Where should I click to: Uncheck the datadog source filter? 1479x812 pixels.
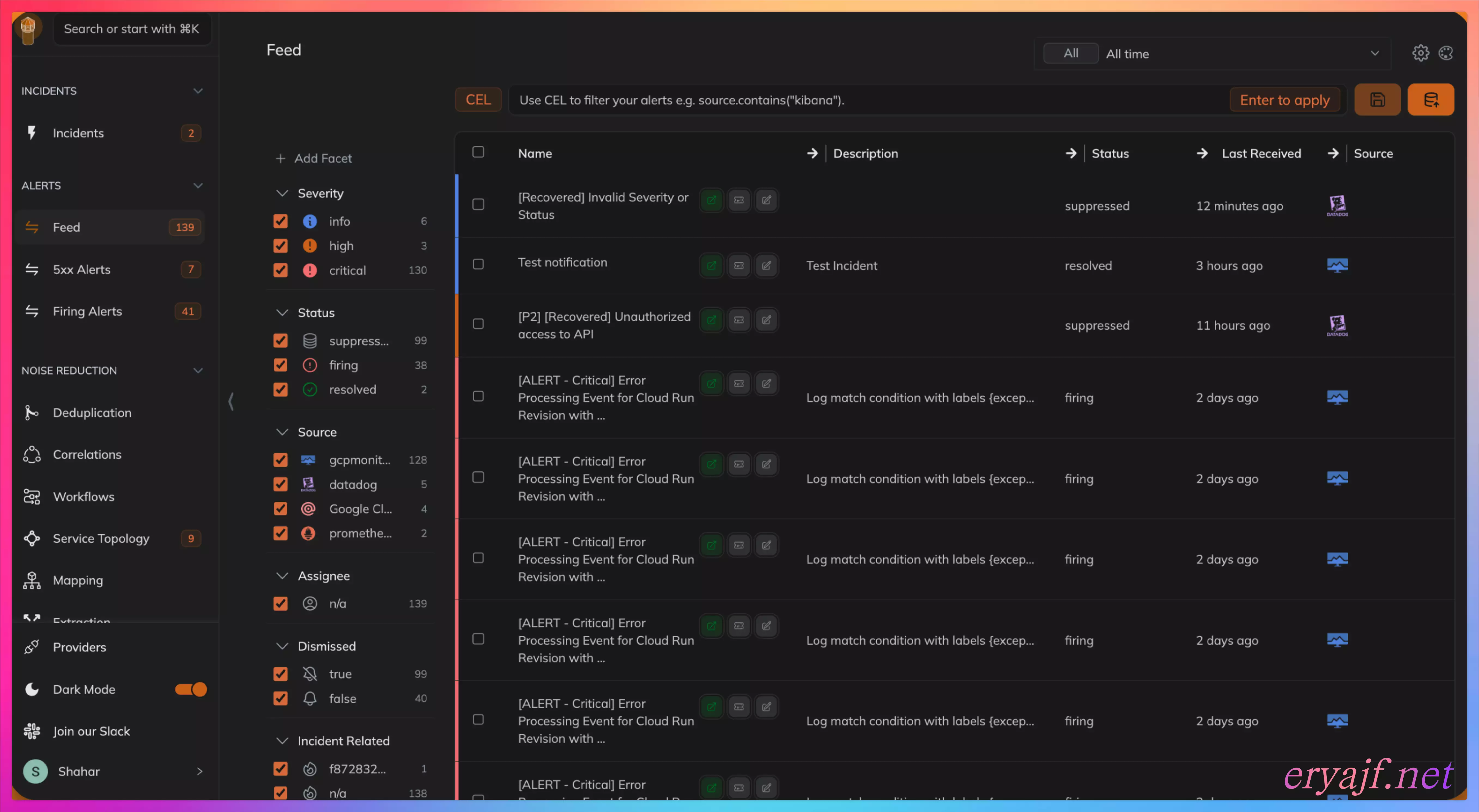pos(280,484)
